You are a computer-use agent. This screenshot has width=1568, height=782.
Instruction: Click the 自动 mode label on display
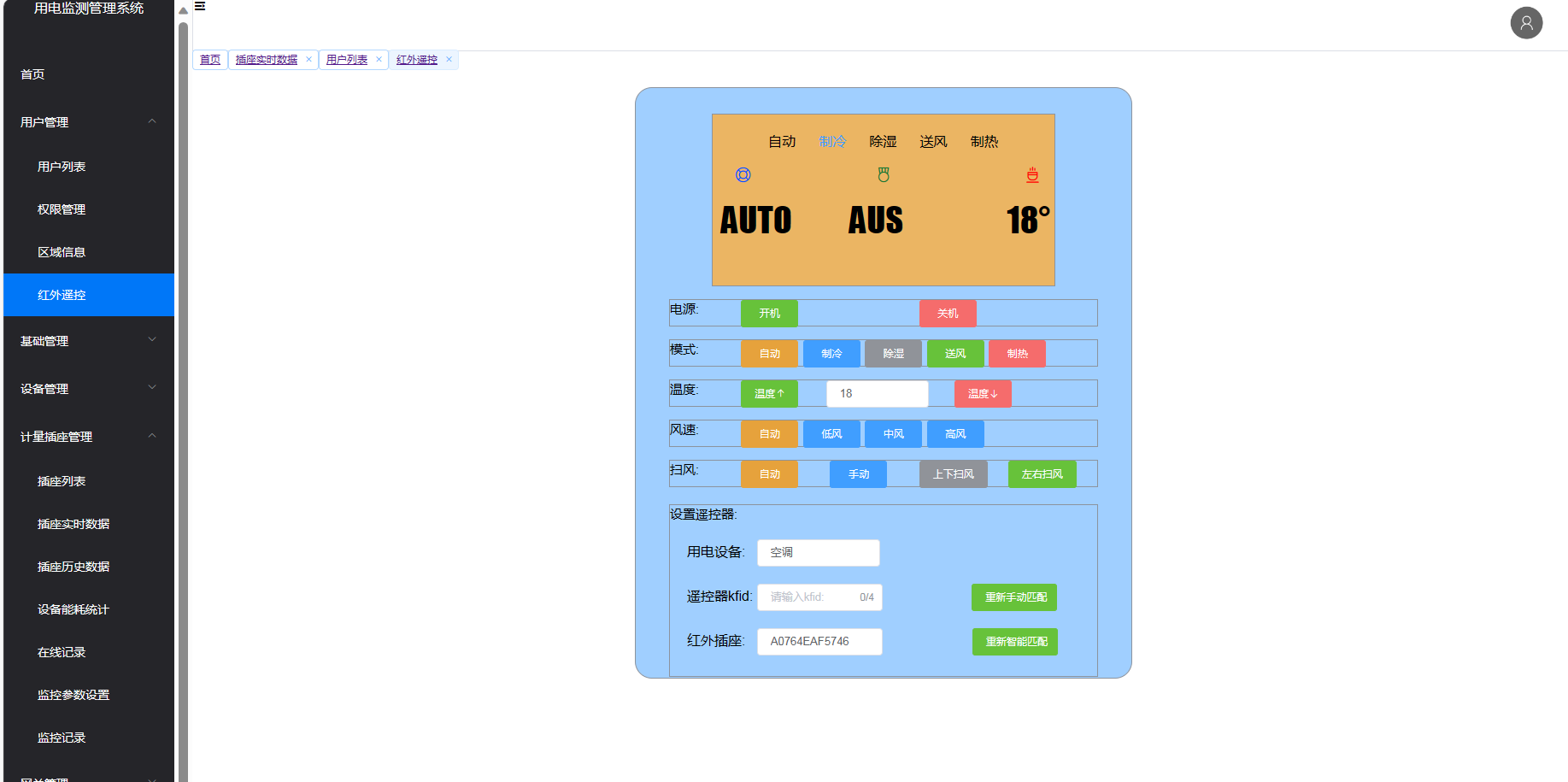coord(782,142)
